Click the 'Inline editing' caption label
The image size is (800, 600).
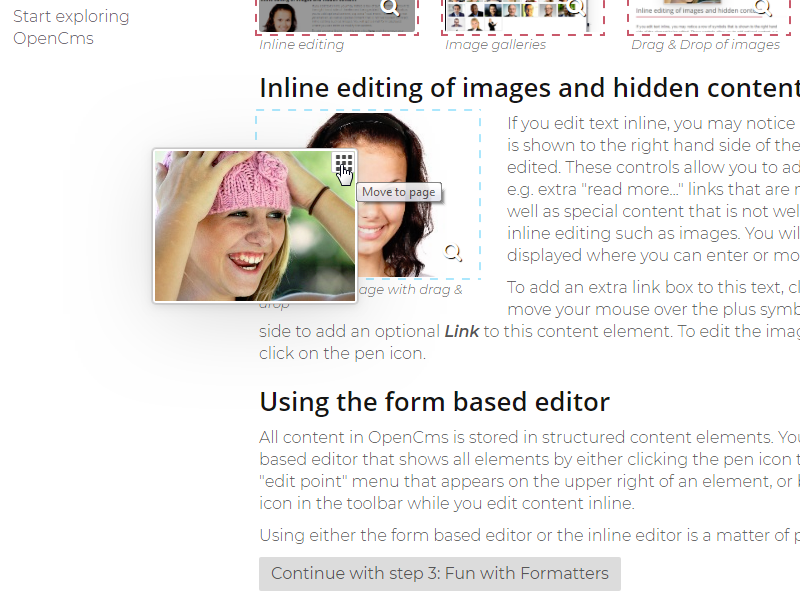(x=302, y=44)
